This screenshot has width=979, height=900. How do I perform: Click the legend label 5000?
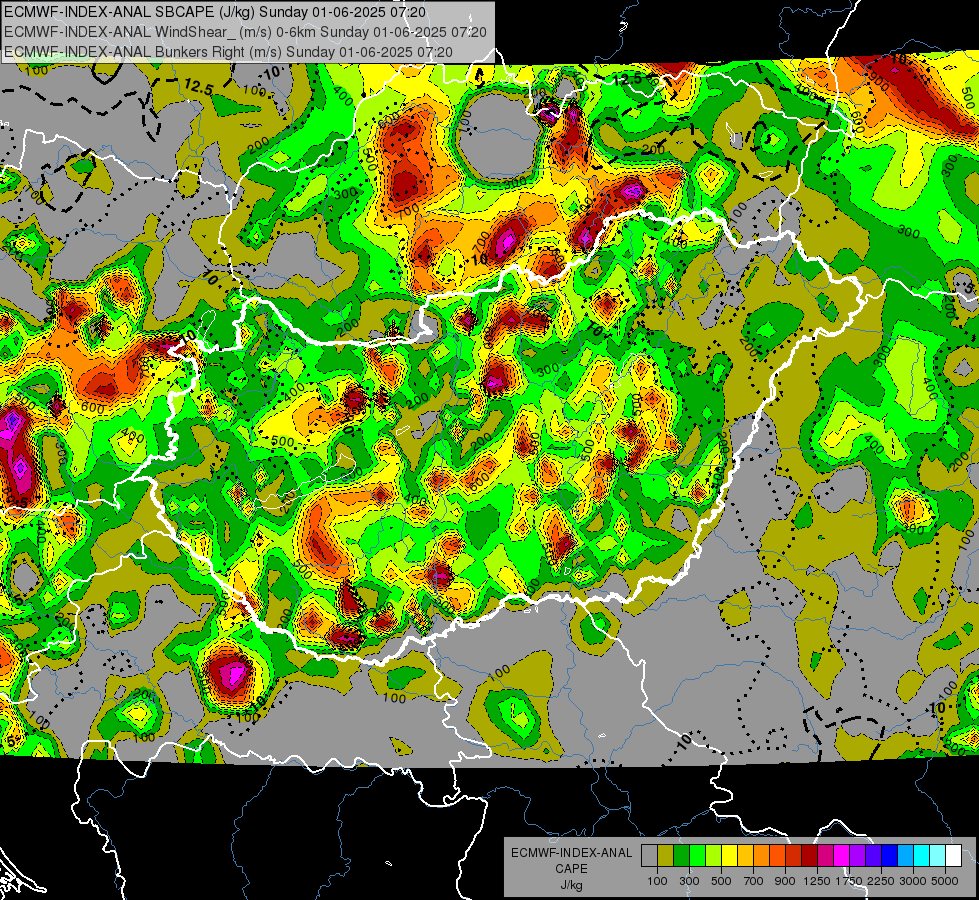pyautogui.click(x=945, y=881)
